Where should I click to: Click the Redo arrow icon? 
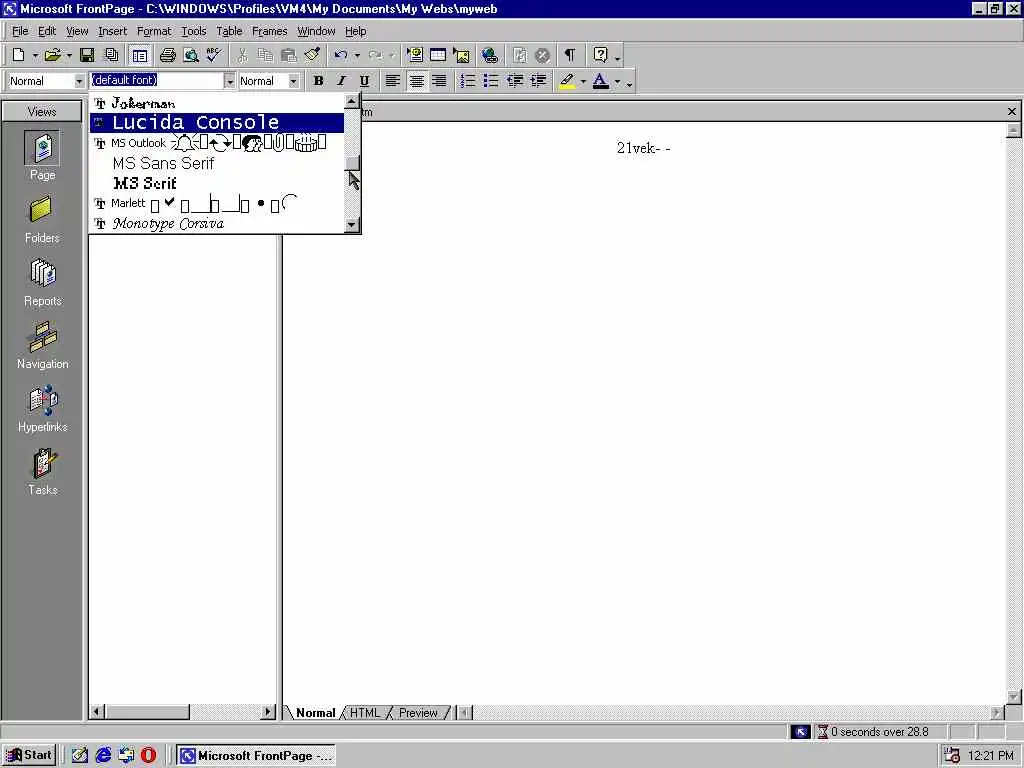click(x=376, y=56)
